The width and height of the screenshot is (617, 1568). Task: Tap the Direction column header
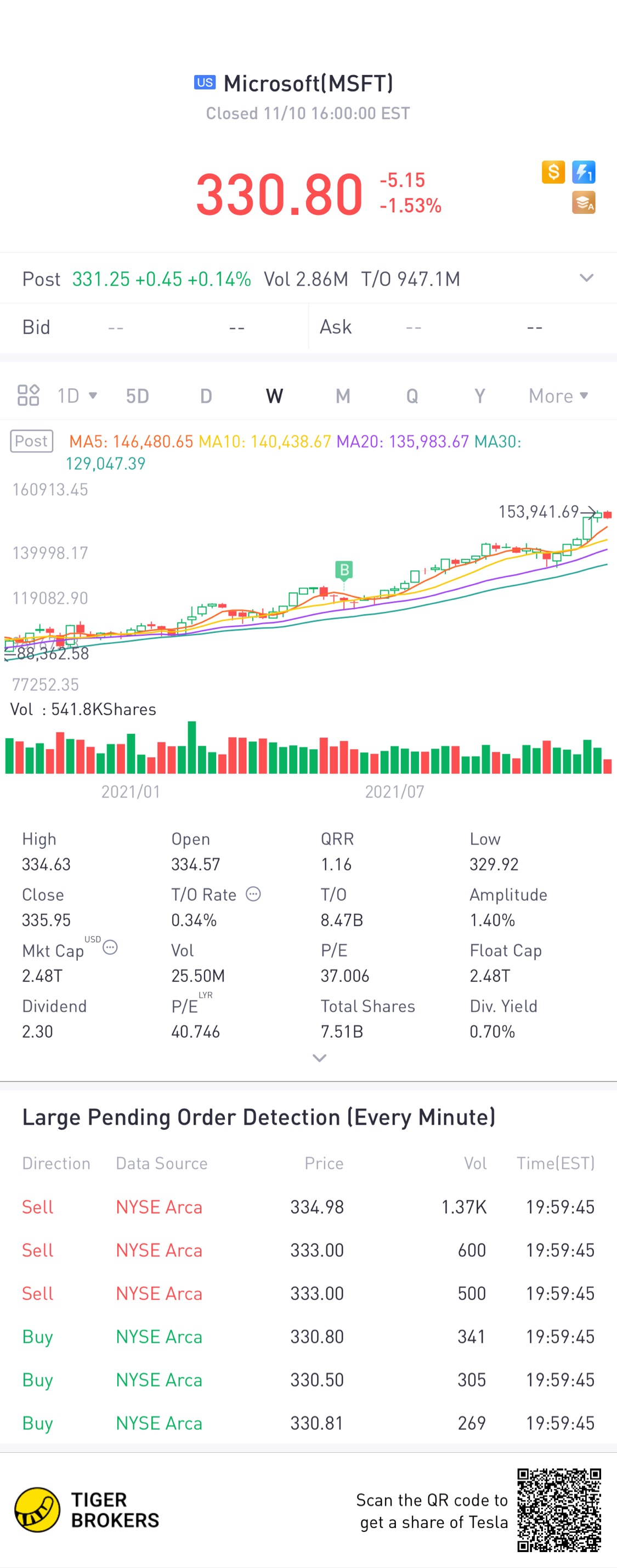click(x=56, y=1163)
